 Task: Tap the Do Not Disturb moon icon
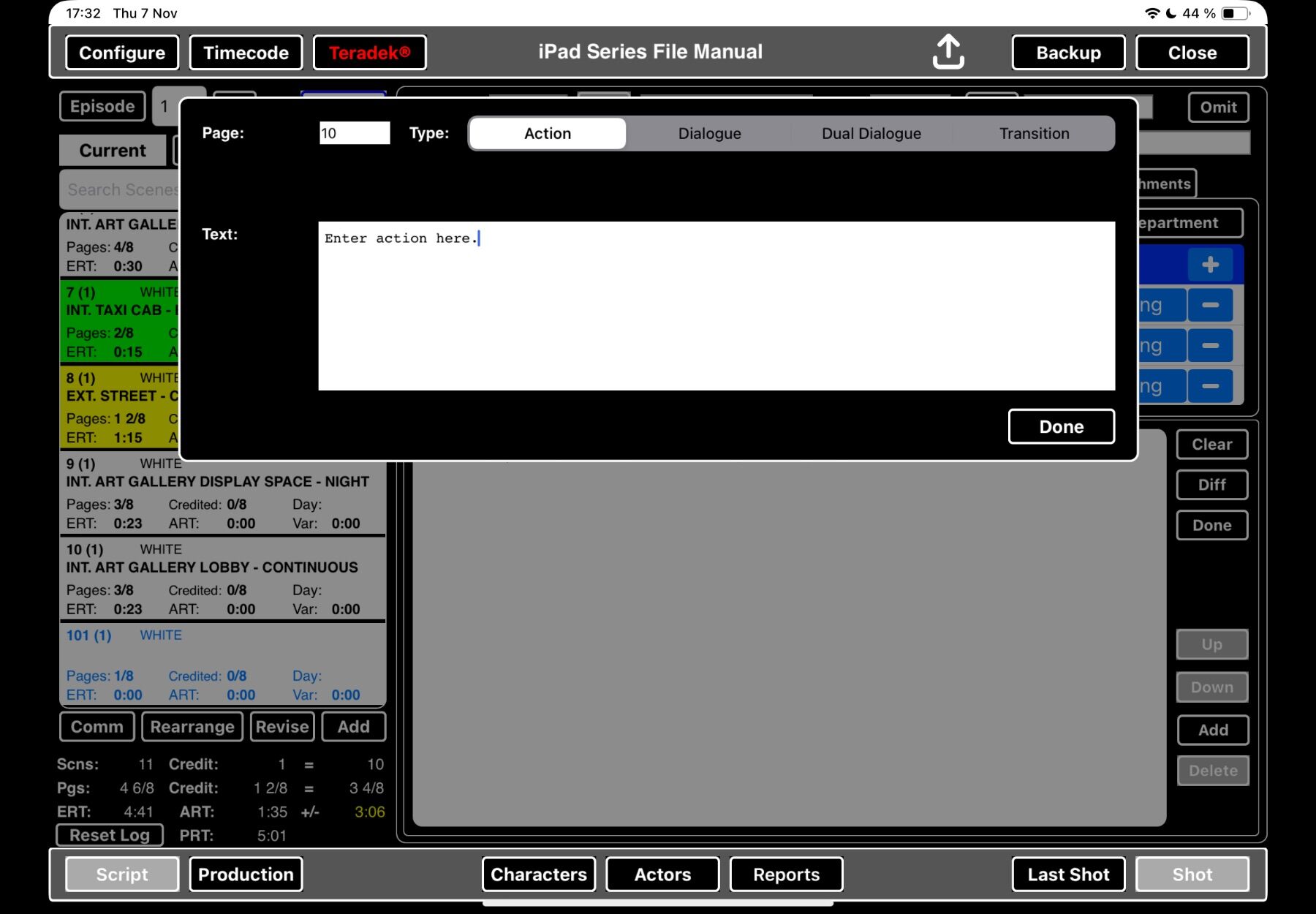tap(1171, 13)
